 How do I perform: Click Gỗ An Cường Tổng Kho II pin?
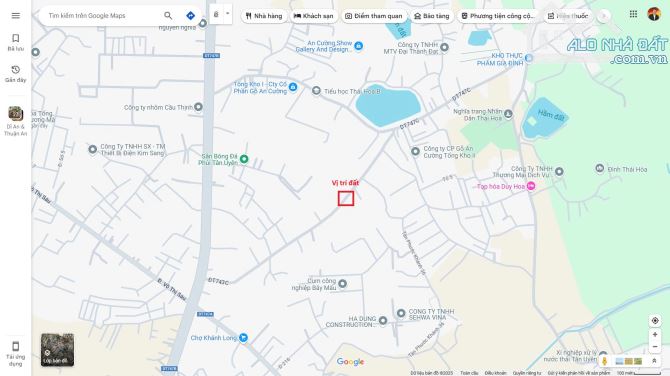pos(415,151)
